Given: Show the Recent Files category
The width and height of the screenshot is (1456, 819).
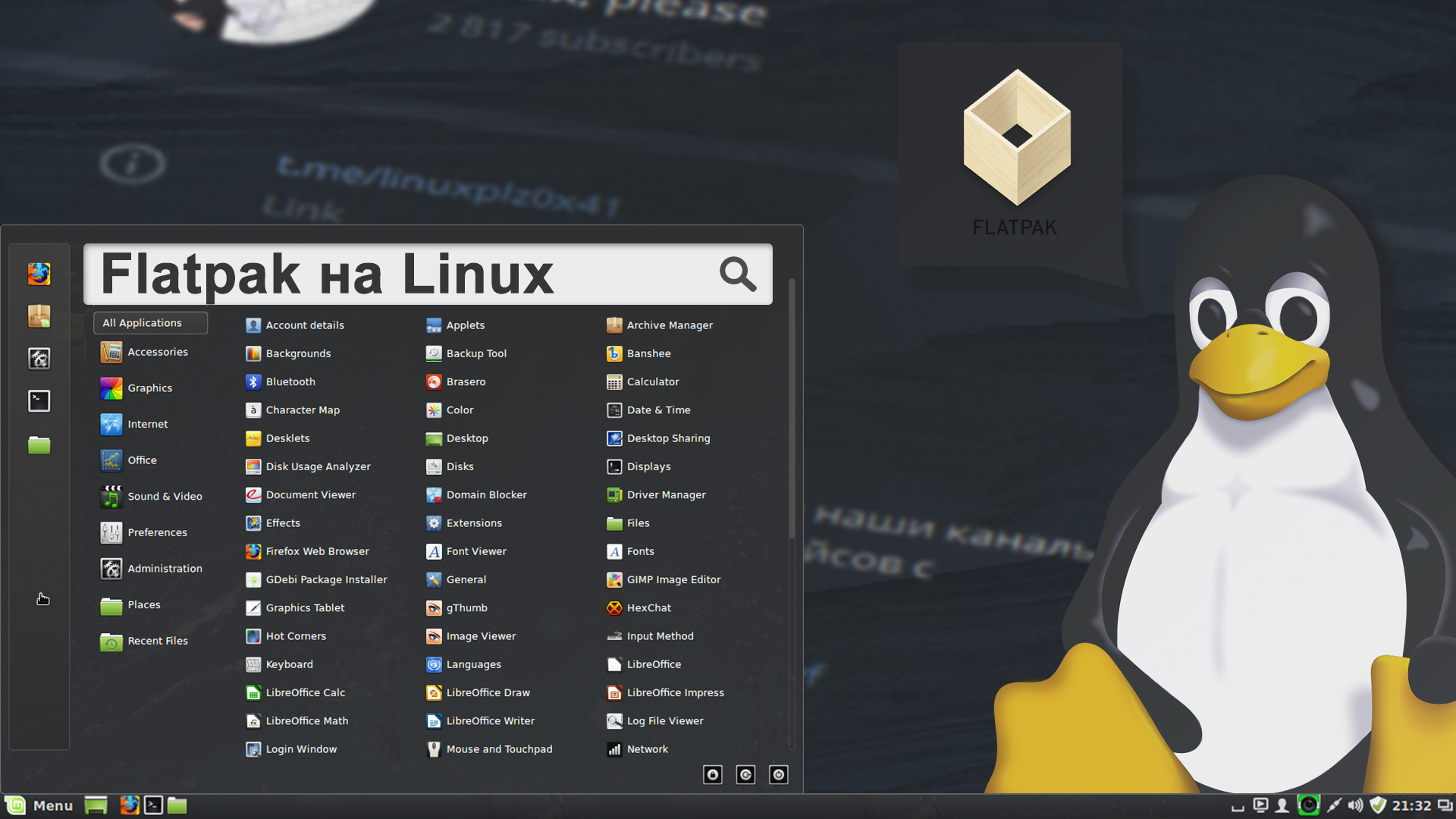Looking at the screenshot, I should pos(157,641).
